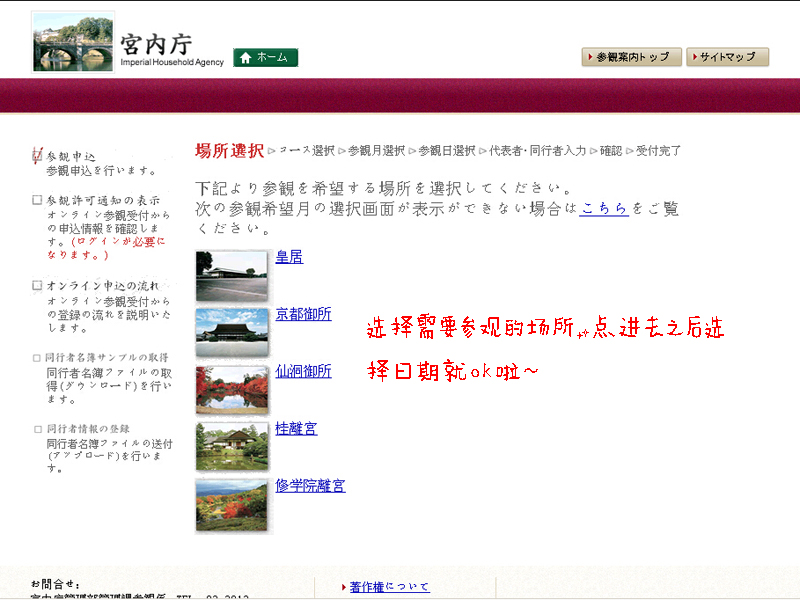The width and height of the screenshot is (800, 600).
Task: Click the 宮内庁 bridge logo image
Action: click(73, 41)
